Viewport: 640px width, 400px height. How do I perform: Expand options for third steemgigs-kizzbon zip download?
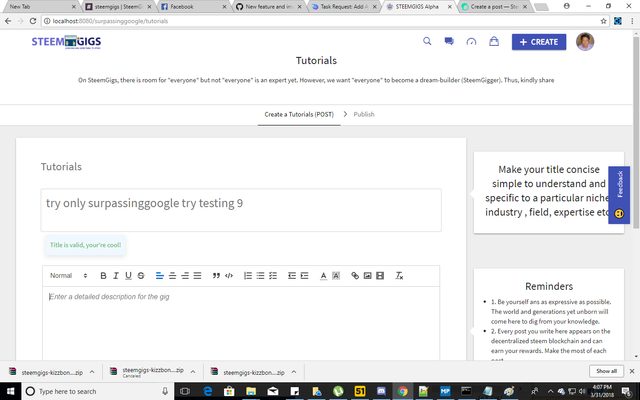click(x=294, y=372)
